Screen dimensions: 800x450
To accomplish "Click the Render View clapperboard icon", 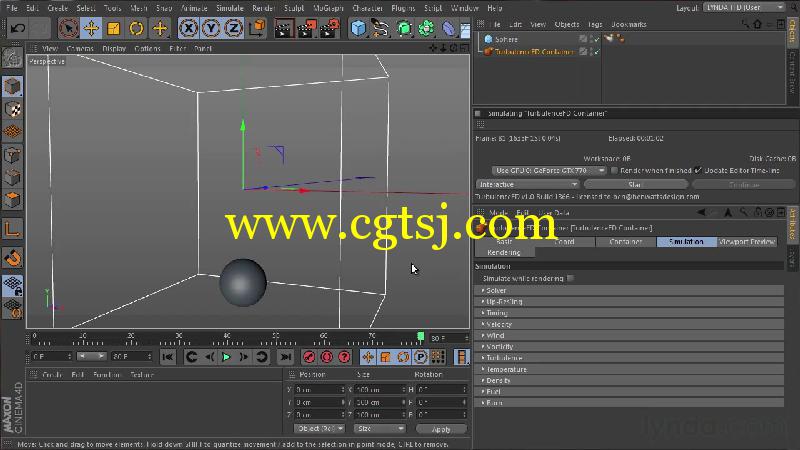I will (284, 28).
